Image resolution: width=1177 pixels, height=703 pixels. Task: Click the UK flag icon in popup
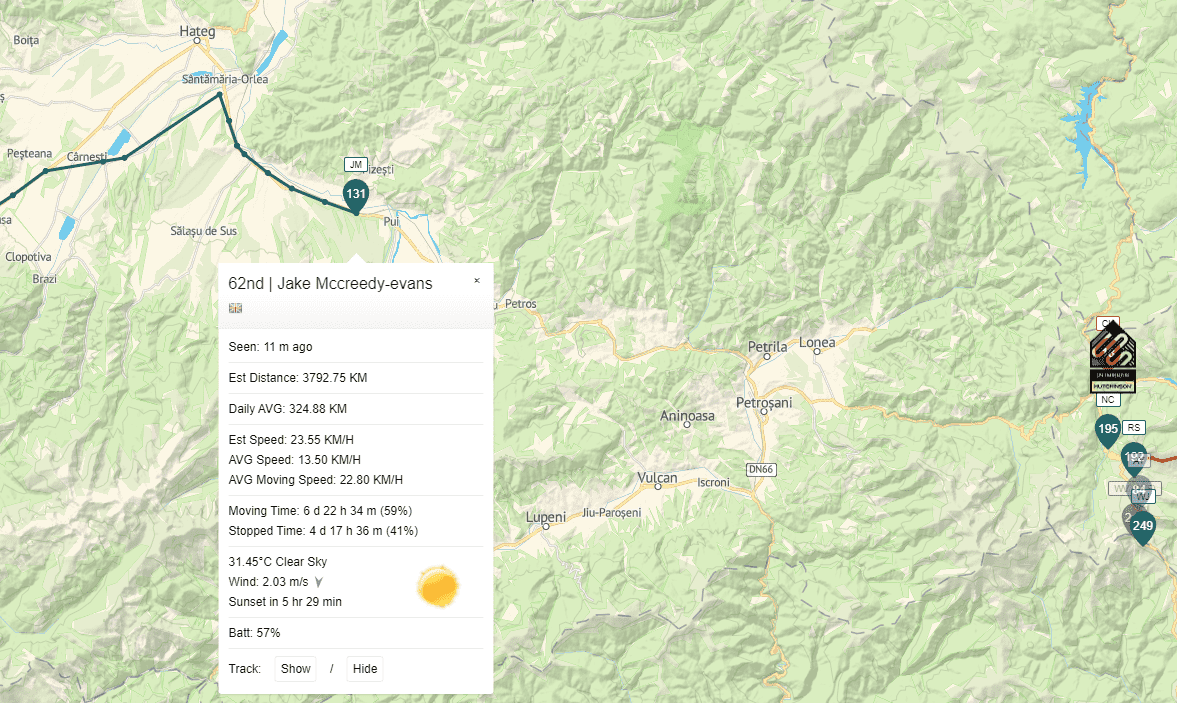pos(236,308)
